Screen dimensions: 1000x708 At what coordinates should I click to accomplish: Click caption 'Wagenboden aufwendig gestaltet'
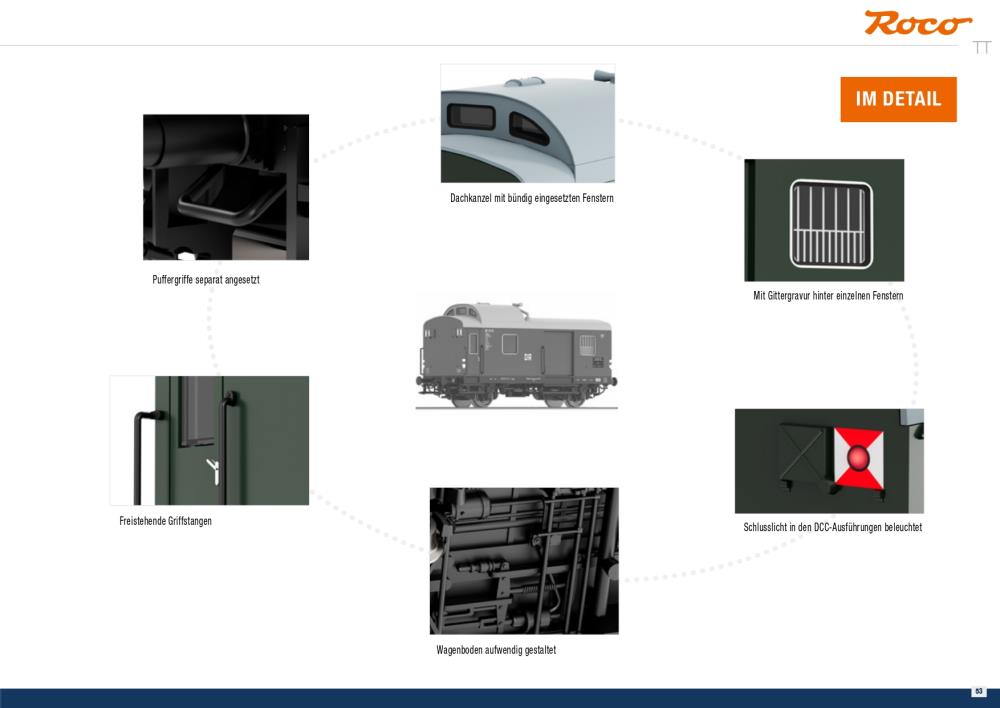(x=496, y=650)
